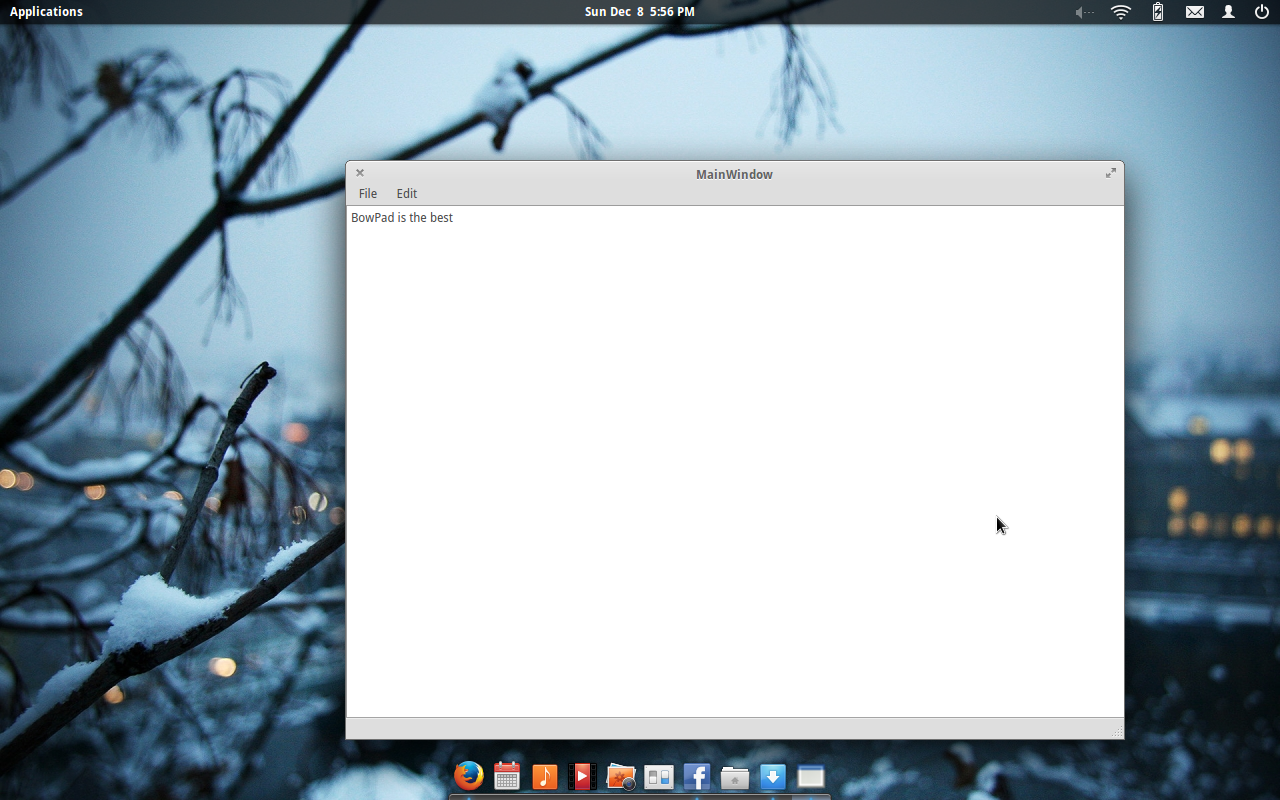Open the Calendar app in the dock
1280x800 pixels.
[507, 776]
